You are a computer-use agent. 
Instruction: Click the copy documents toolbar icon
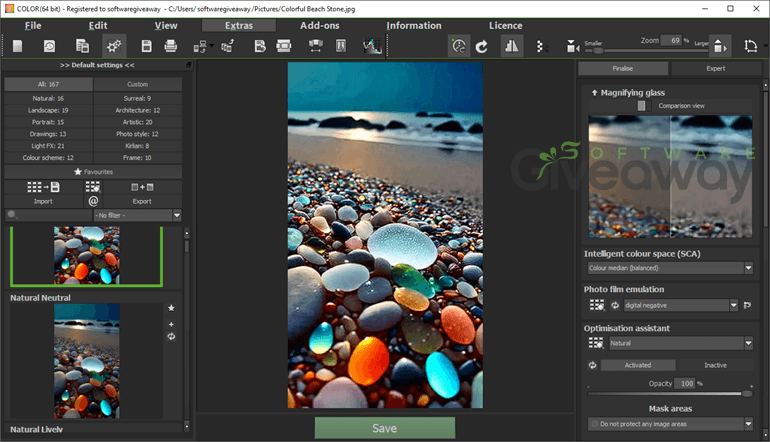pos(82,46)
